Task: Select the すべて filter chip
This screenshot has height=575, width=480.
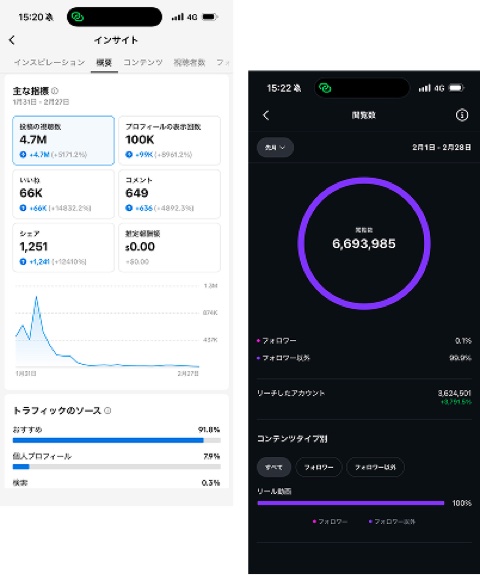Action: (274, 467)
